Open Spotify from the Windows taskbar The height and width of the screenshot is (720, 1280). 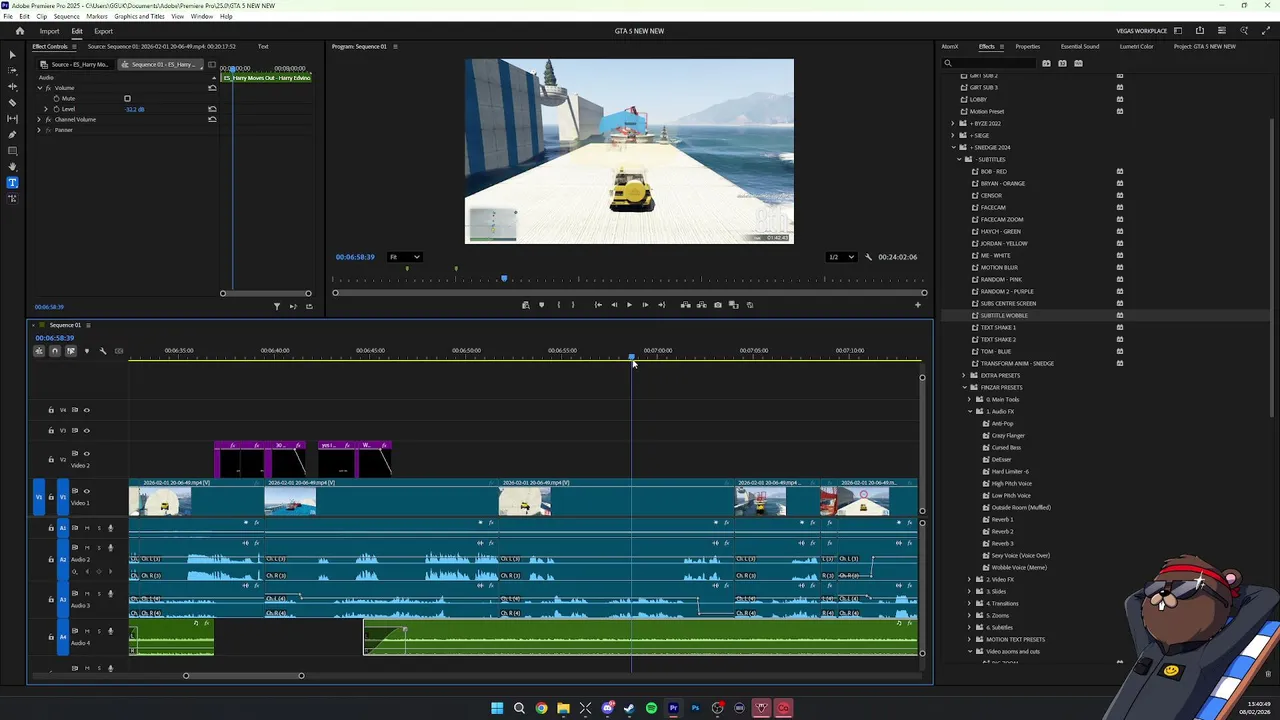pos(651,708)
